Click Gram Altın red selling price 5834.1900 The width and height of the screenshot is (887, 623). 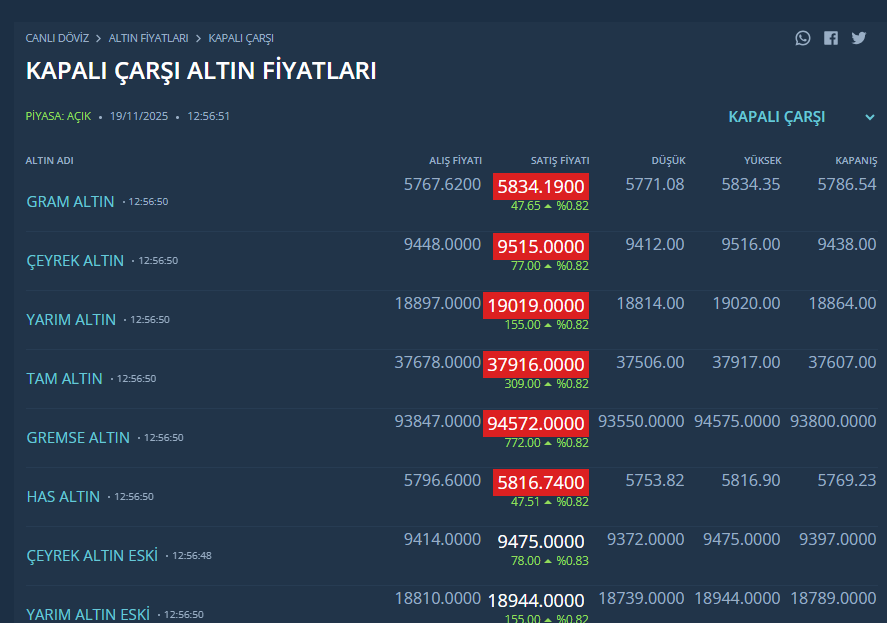point(540,187)
